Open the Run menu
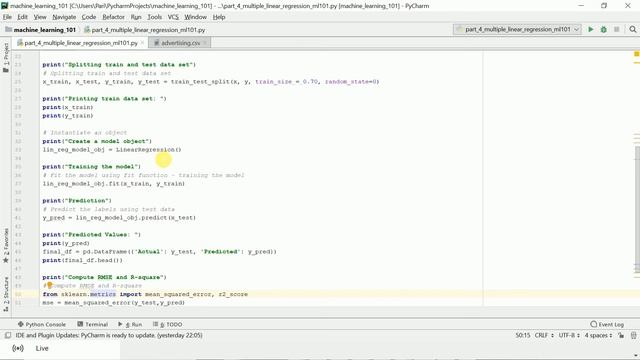 (136, 17)
